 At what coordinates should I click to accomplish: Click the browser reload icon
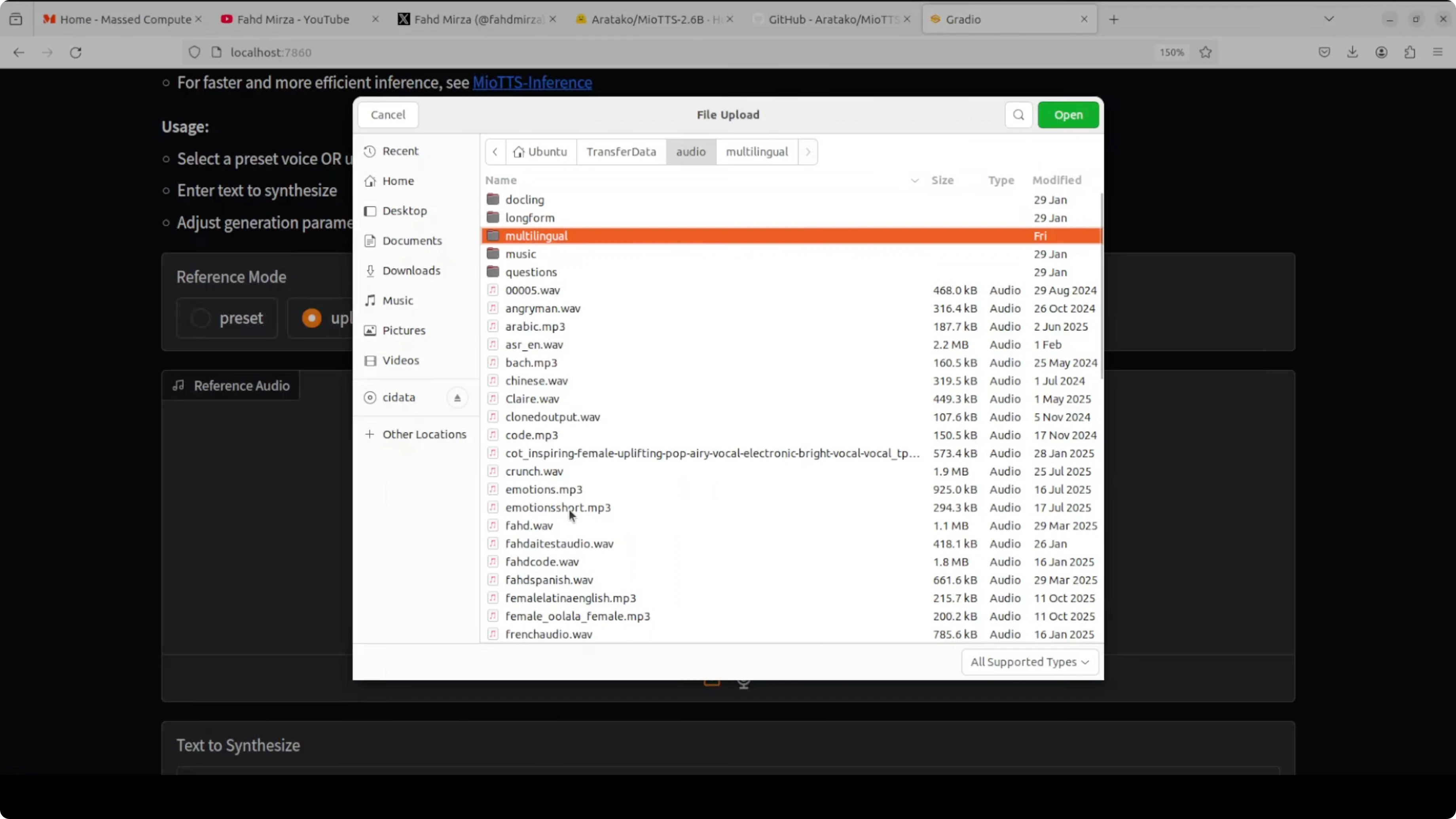[x=76, y=53]
